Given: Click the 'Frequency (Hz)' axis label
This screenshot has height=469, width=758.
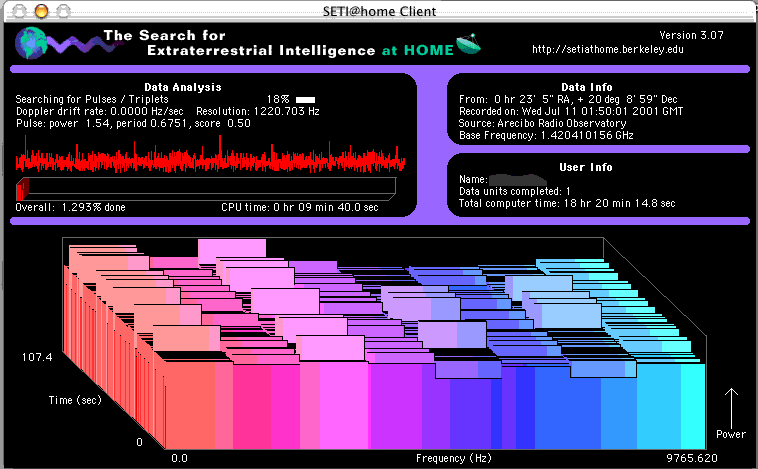Looking at the screenshot, I should [453, 458].
